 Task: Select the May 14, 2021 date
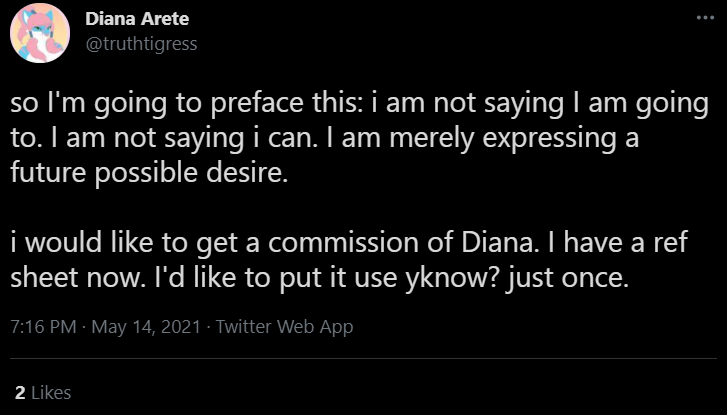(x=146, y=326)
